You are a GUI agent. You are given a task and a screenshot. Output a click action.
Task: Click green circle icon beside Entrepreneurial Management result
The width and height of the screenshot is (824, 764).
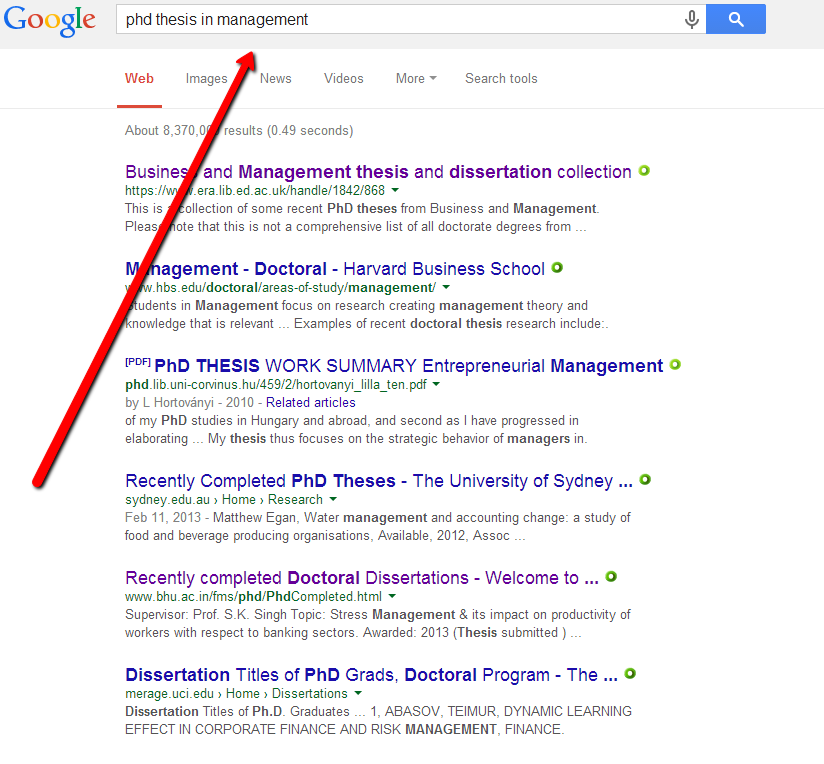pos(675,365)
